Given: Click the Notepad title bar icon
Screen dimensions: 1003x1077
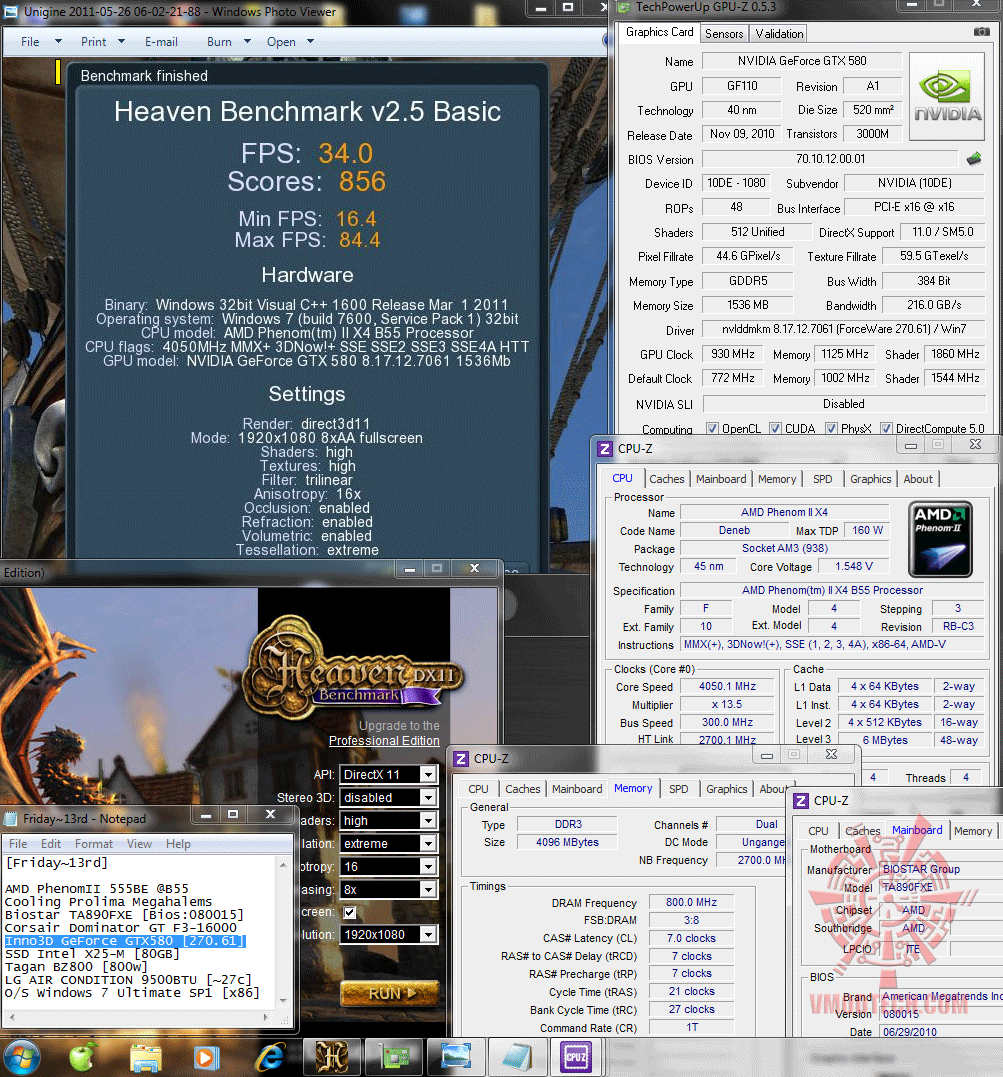Looking at the screenshot, I should (10, 819).
